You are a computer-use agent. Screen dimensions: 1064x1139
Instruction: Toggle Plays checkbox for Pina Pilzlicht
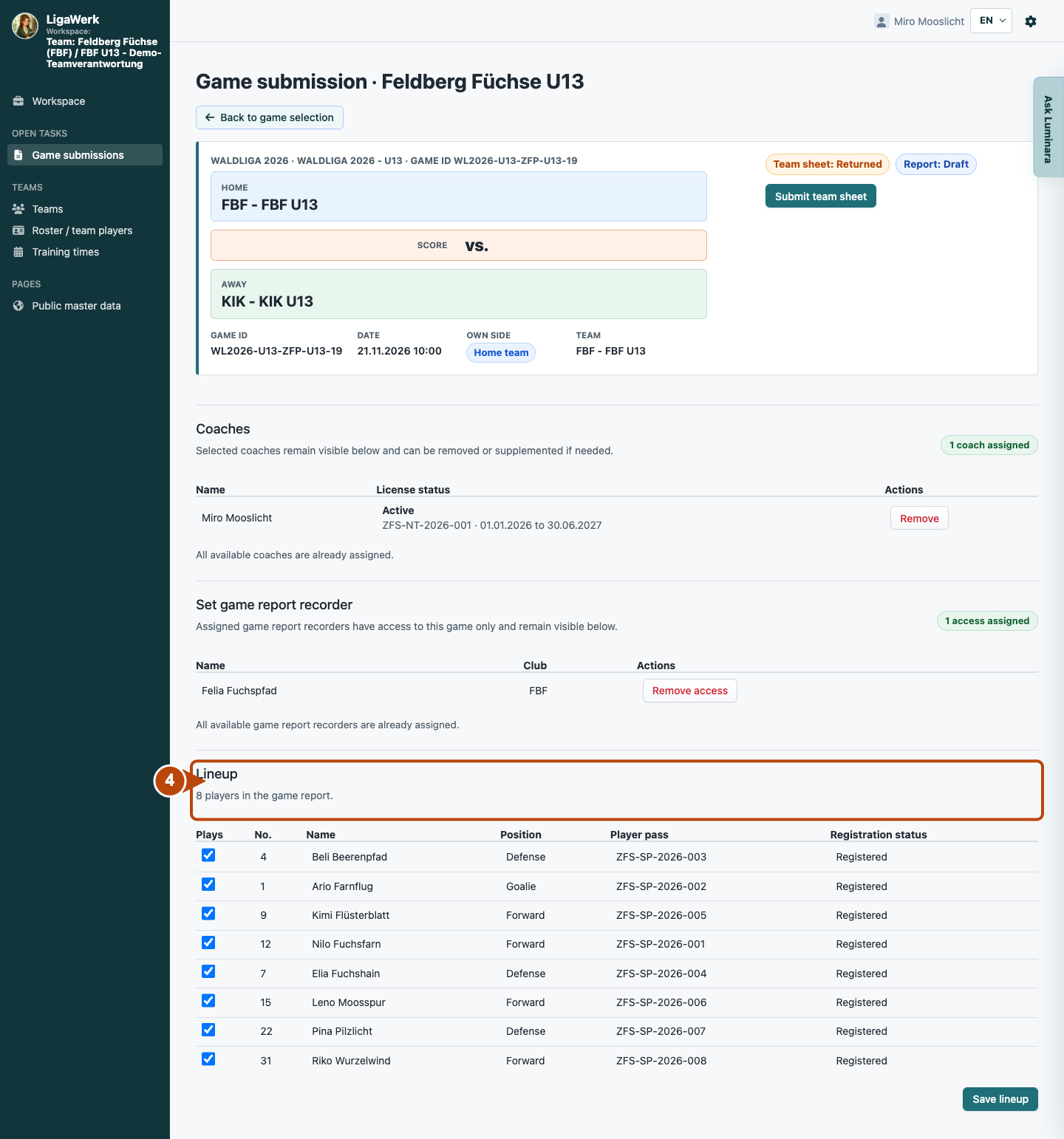pyautogui.click(x=208, y=1030)
